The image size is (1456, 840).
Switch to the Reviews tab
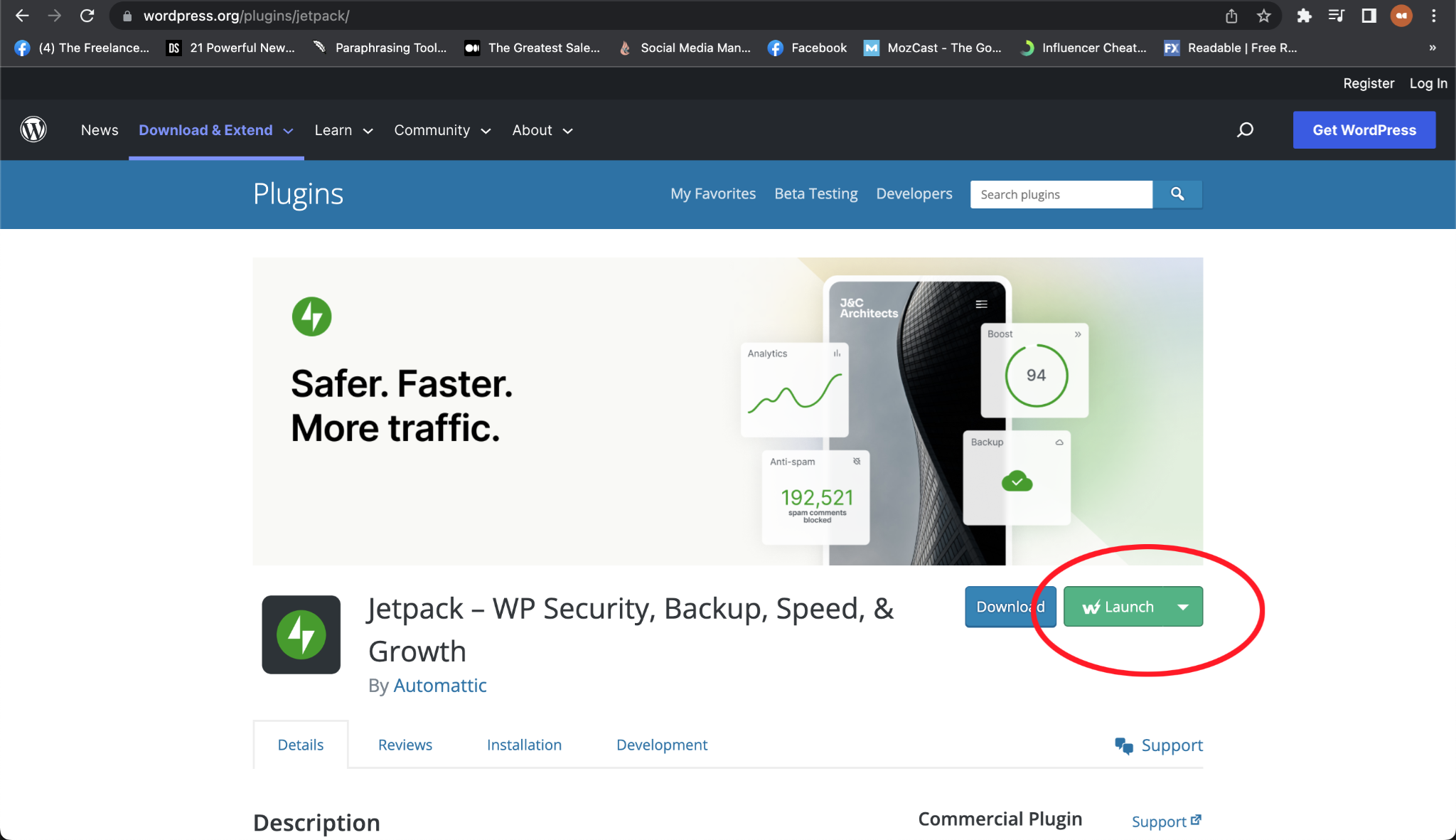pos(405,745)
